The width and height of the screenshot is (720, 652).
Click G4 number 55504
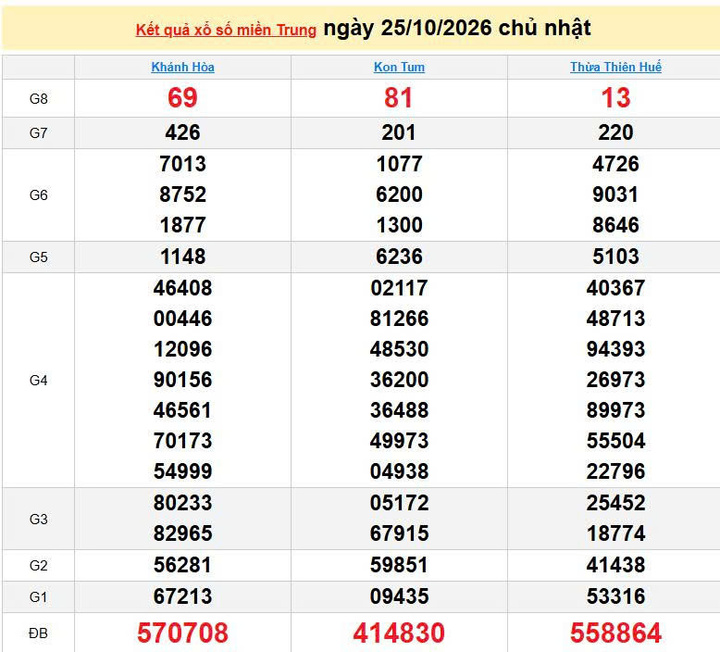(616, 441)
